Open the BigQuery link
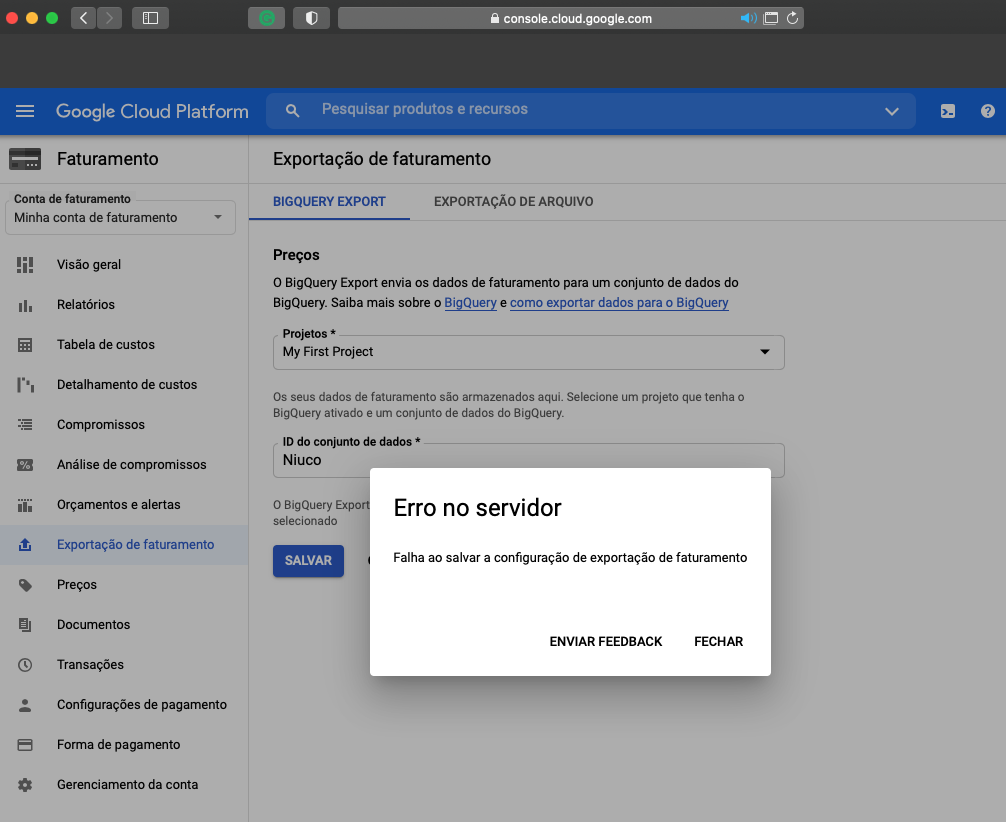This screenshot has width=1006, height=822. click(x=470, y=302)
